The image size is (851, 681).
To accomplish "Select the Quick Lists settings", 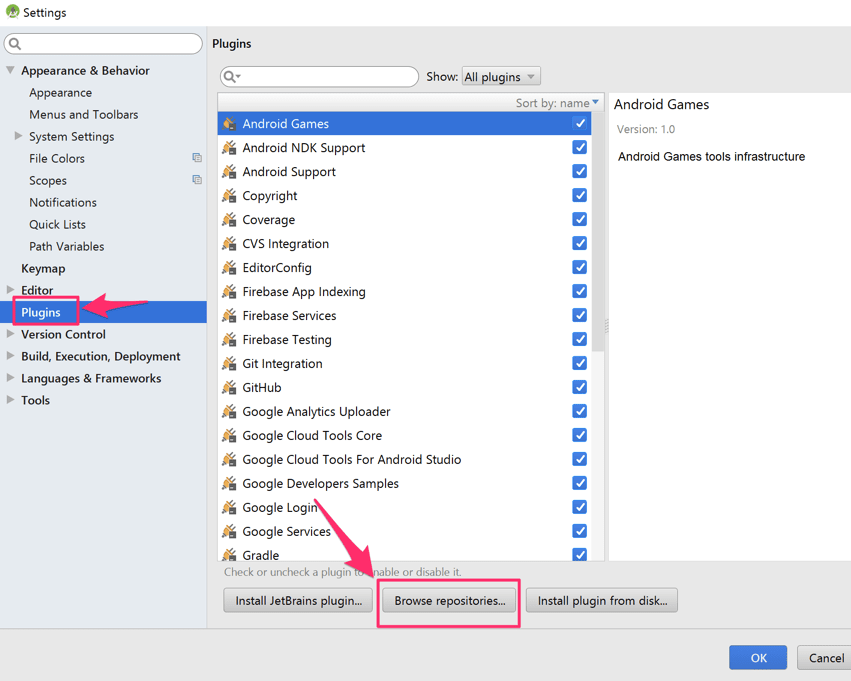I will [58, 224].
